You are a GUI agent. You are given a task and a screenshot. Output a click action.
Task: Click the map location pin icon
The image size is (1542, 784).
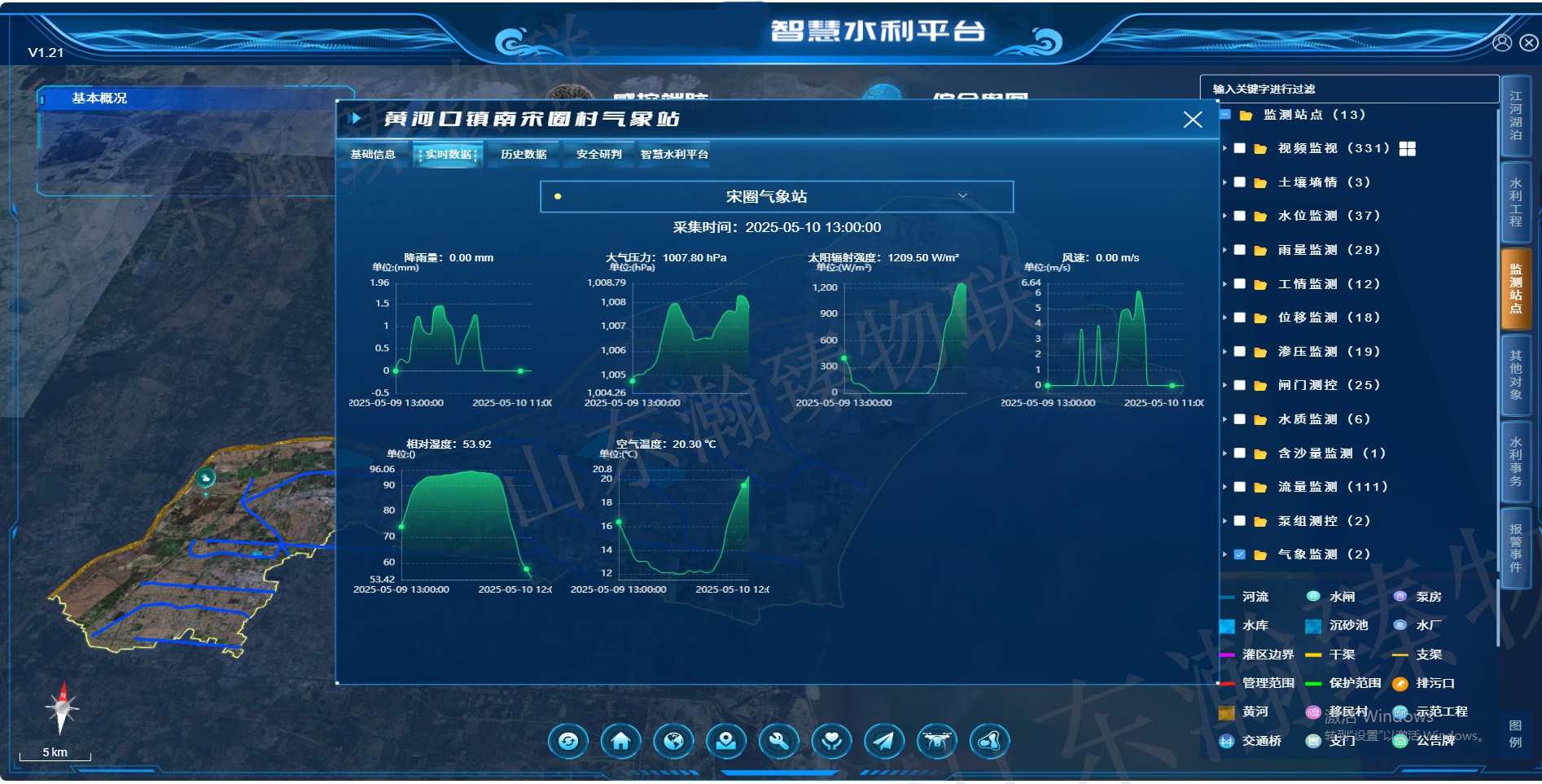[x=726, y=742]
